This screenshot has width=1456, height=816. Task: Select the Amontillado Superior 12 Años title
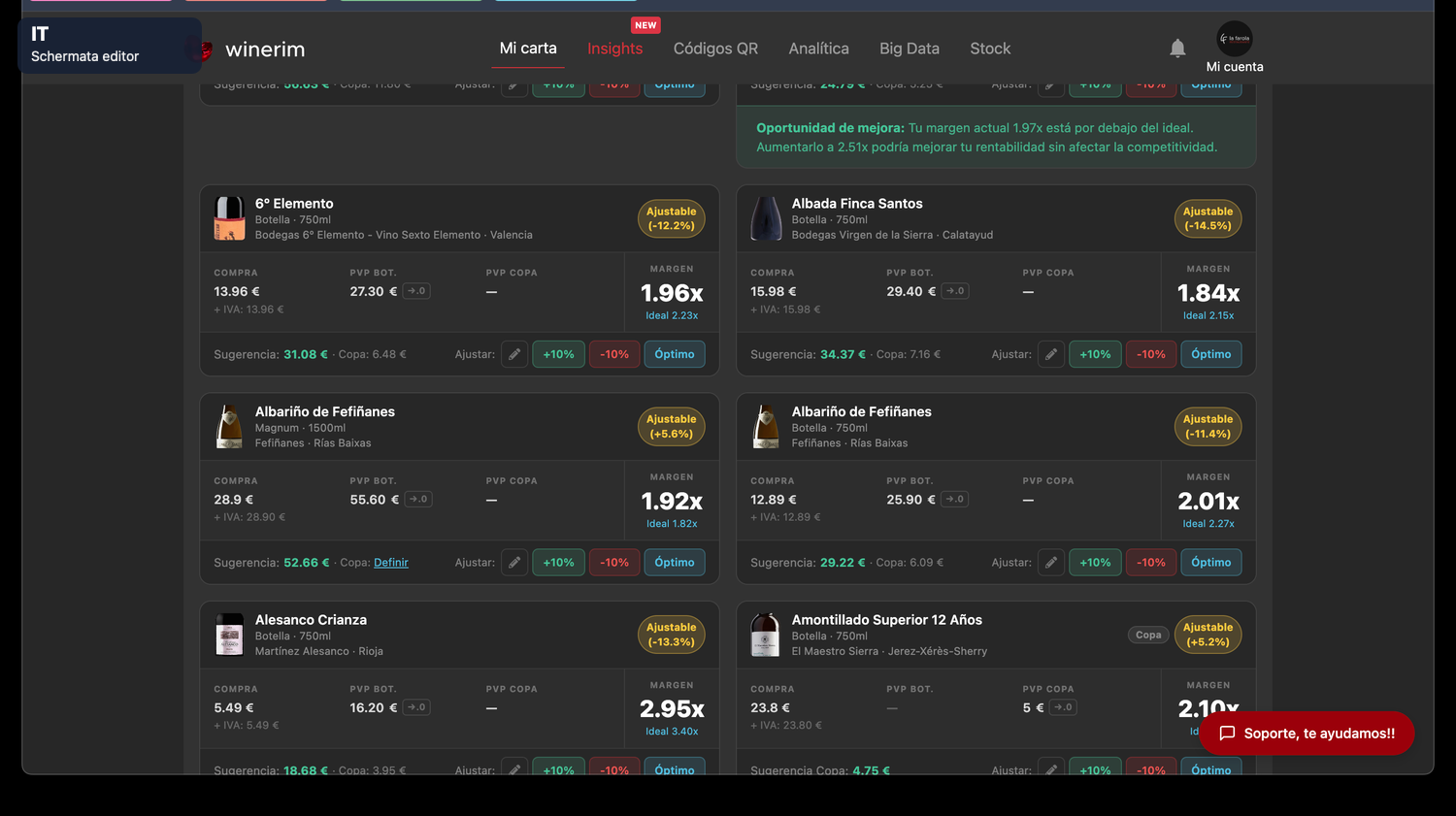[x=887, y=620]
